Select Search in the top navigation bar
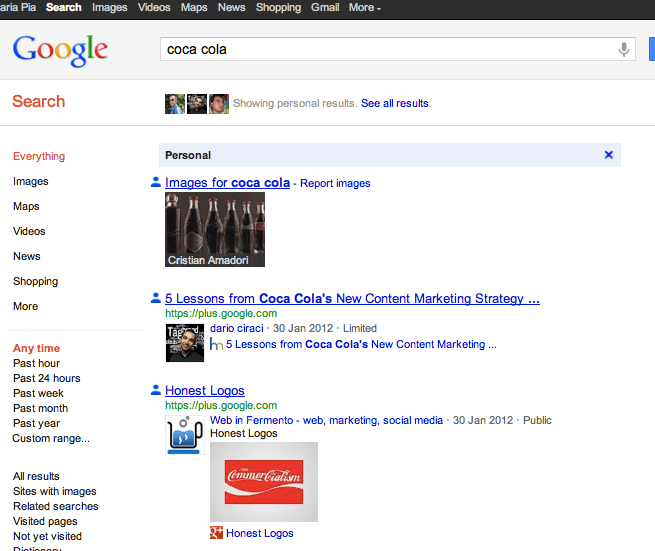This screenshot has height=551, width=655. click(63, 8)
